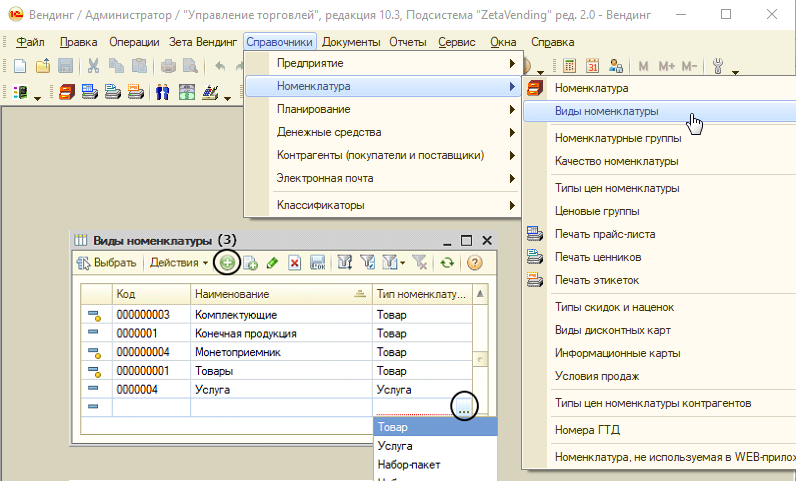This screenshot has width=796, height=481.
Task: Click the green Refresh arrows icon
Action: coord(447,263)
